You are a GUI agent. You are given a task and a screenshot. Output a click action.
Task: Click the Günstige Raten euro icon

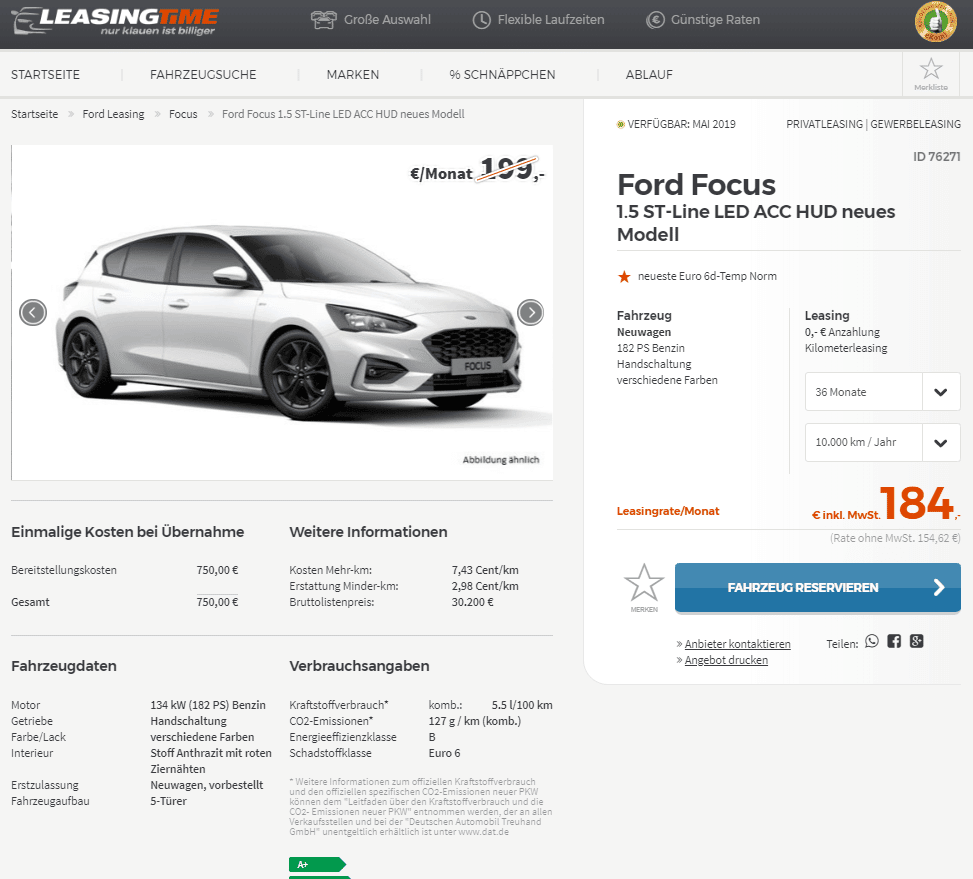coord(655,20)
